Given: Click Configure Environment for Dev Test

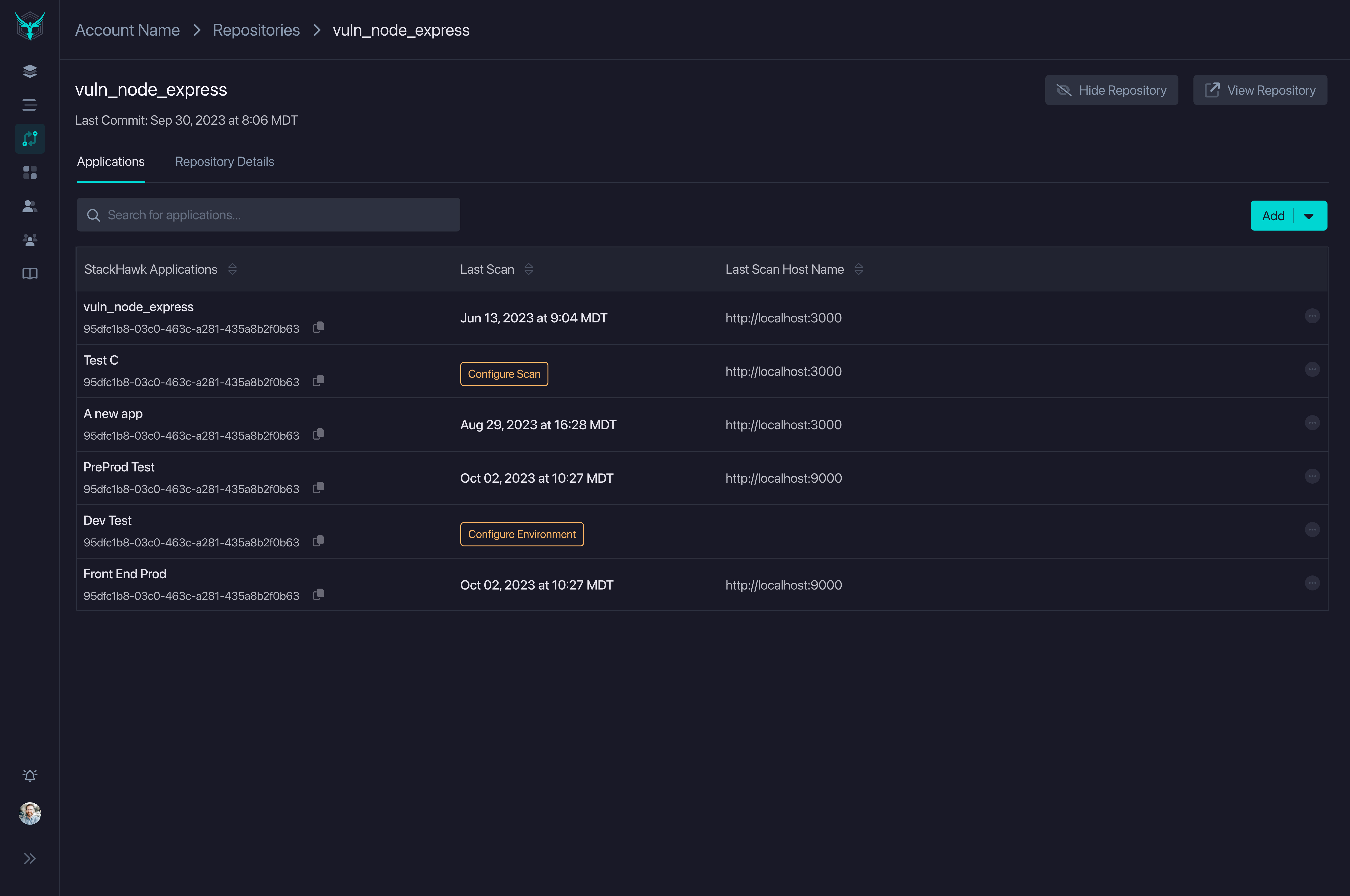Looking at the screenshot, I should 521,534.
